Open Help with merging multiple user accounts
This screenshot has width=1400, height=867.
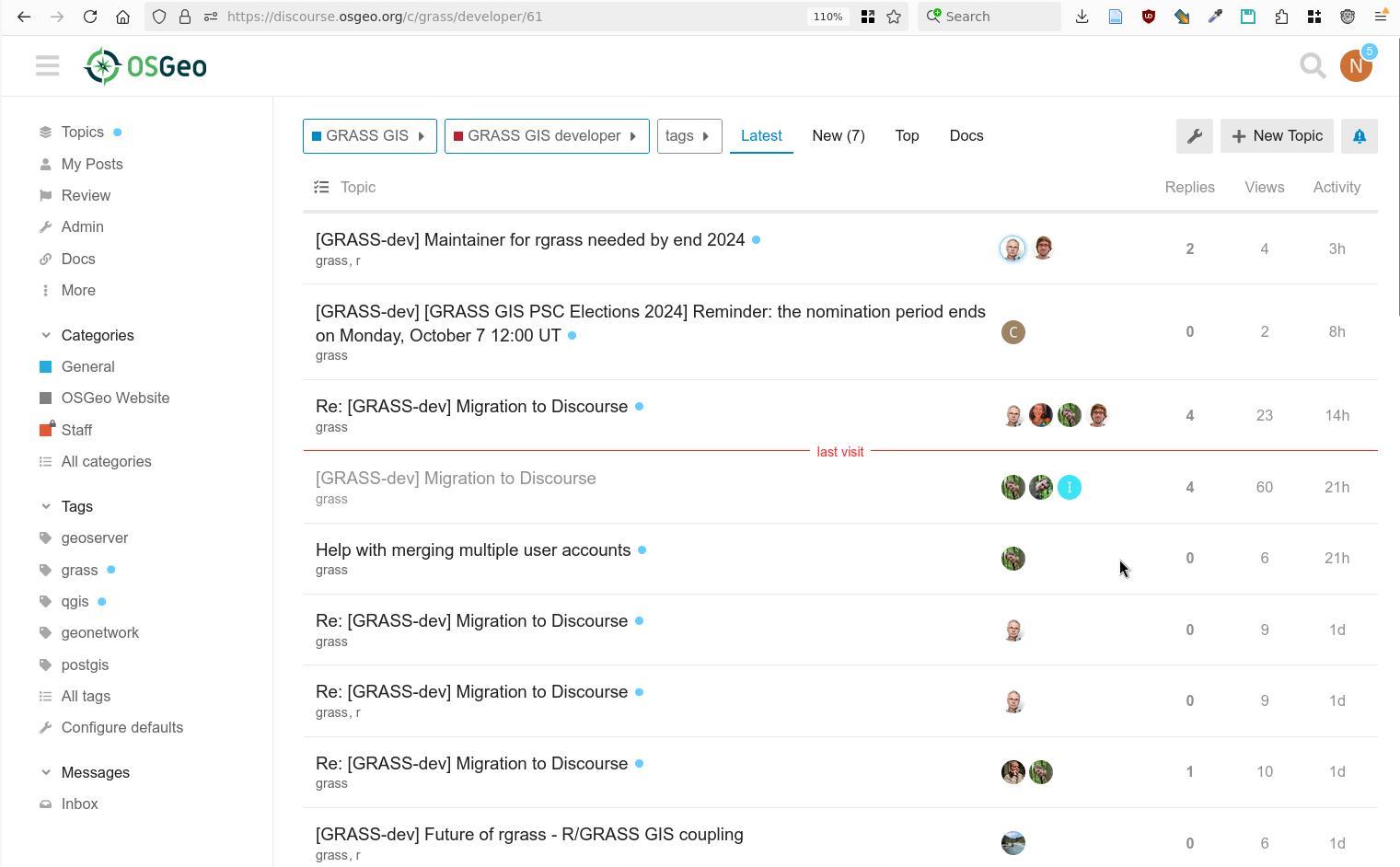coord(473,549)
